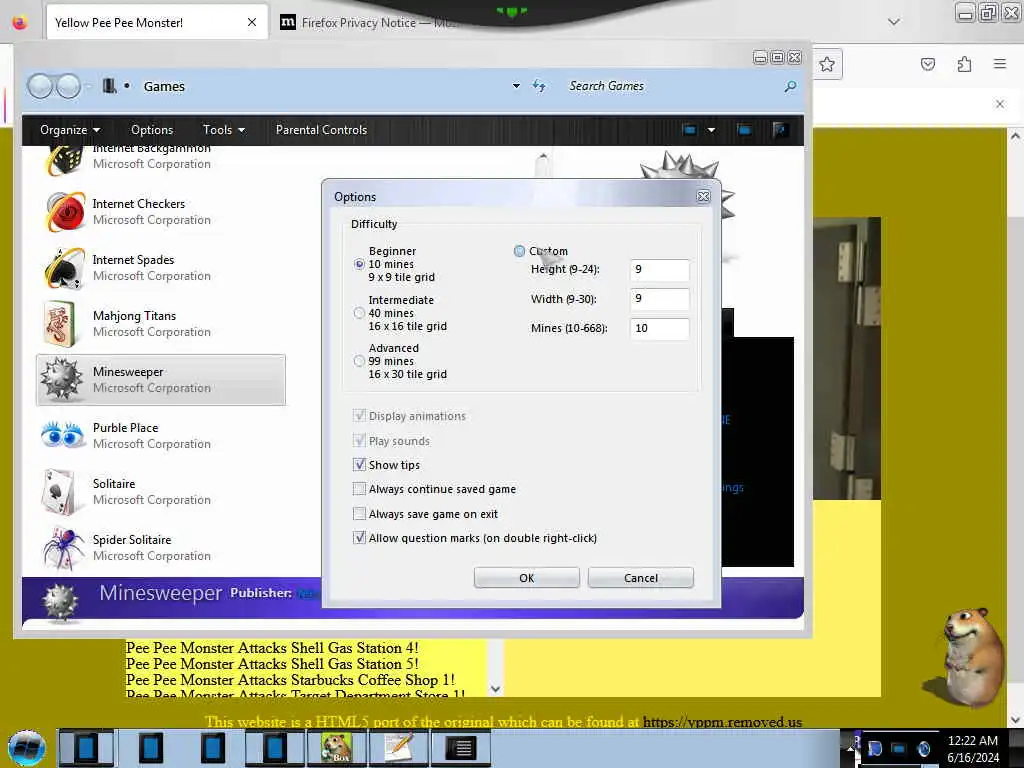Select Beginner difficulty radio button
1024x768 pixels.
tap(359, 264)
